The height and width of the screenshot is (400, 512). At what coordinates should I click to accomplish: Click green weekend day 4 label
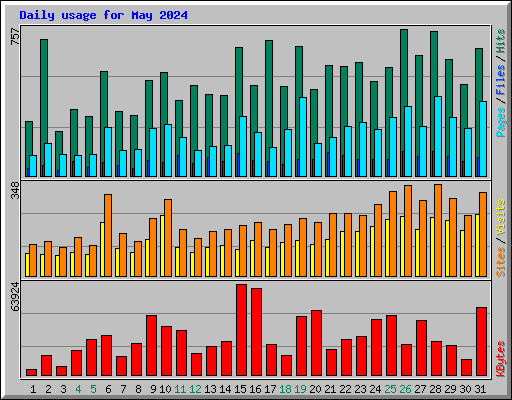[78, 389]
